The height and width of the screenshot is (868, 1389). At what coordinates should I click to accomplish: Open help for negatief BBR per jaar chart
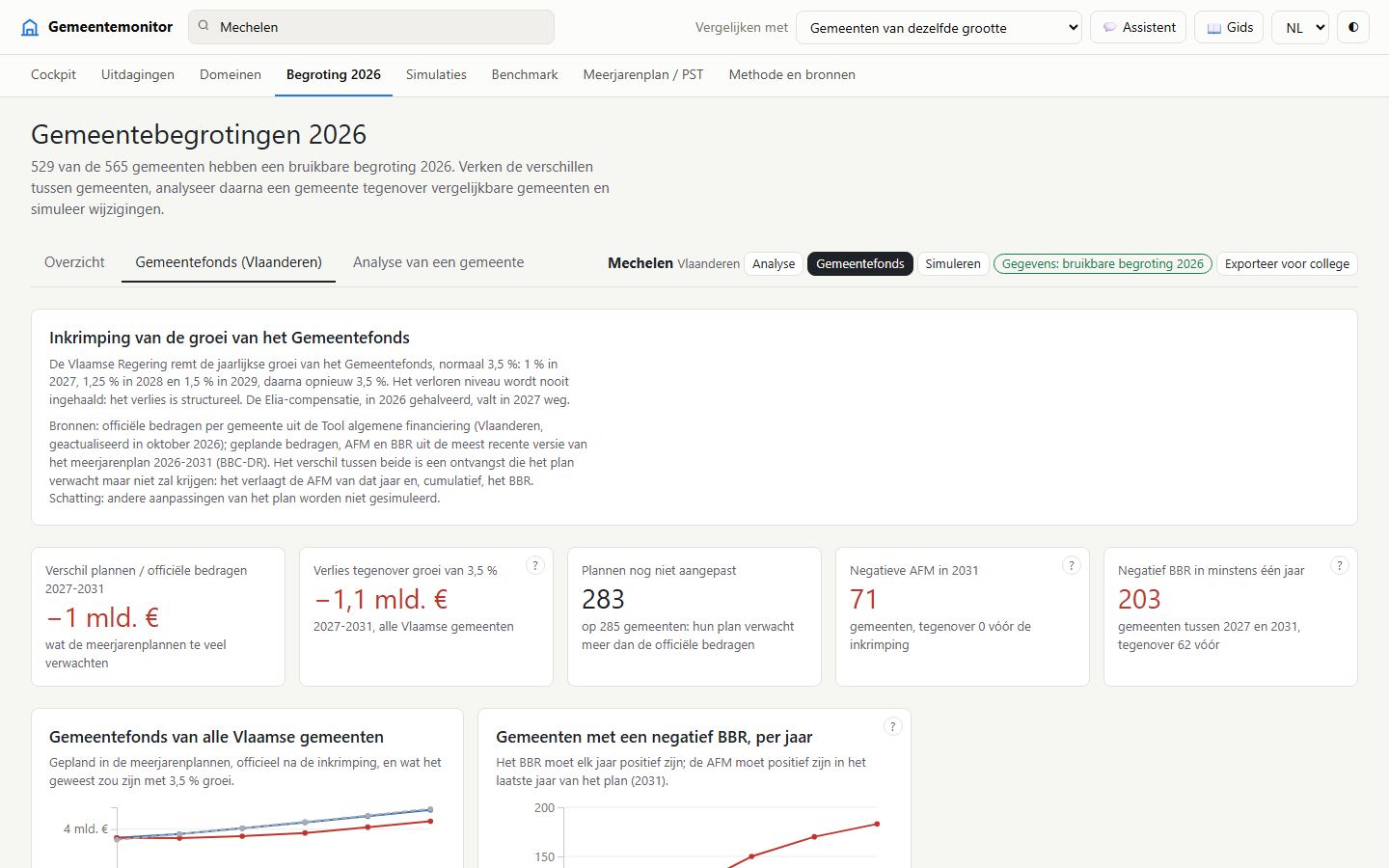pos(893,727)
